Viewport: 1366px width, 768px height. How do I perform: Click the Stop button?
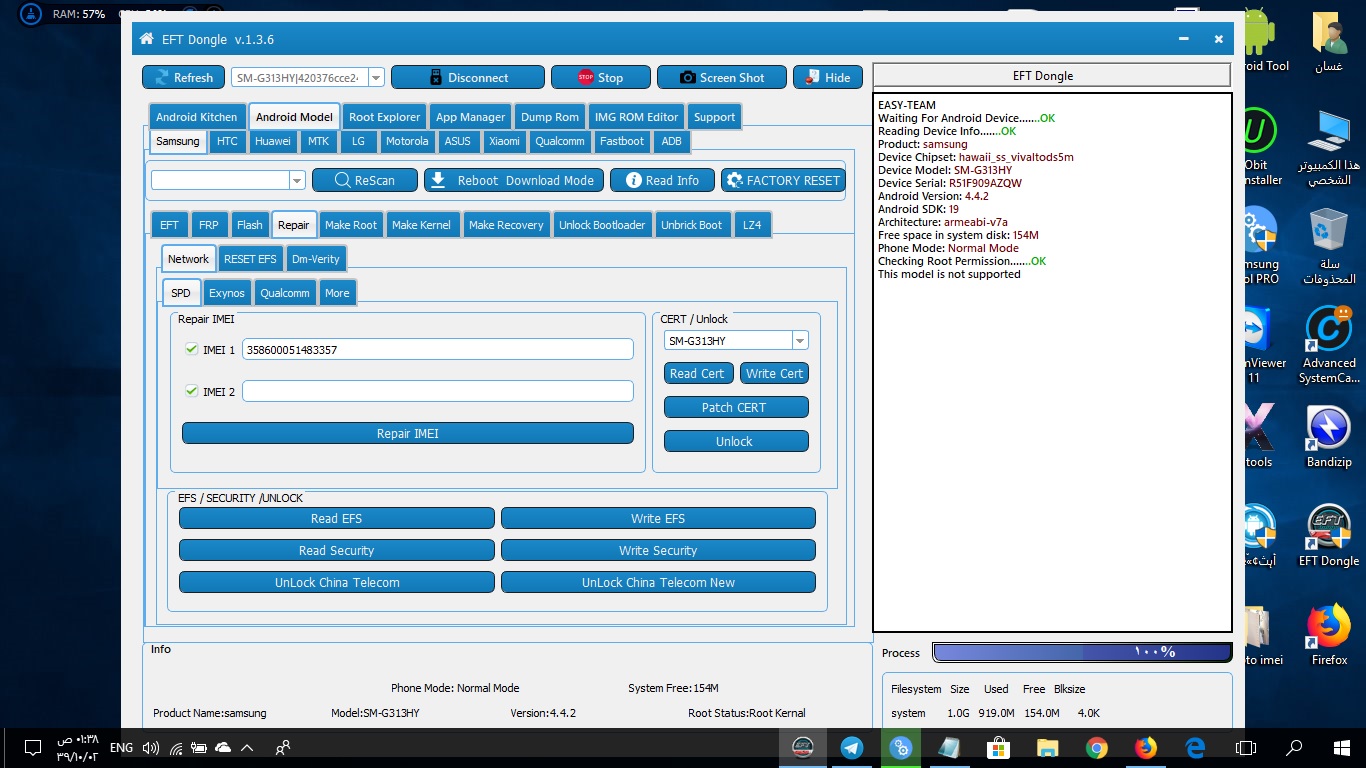pos(601,77)
